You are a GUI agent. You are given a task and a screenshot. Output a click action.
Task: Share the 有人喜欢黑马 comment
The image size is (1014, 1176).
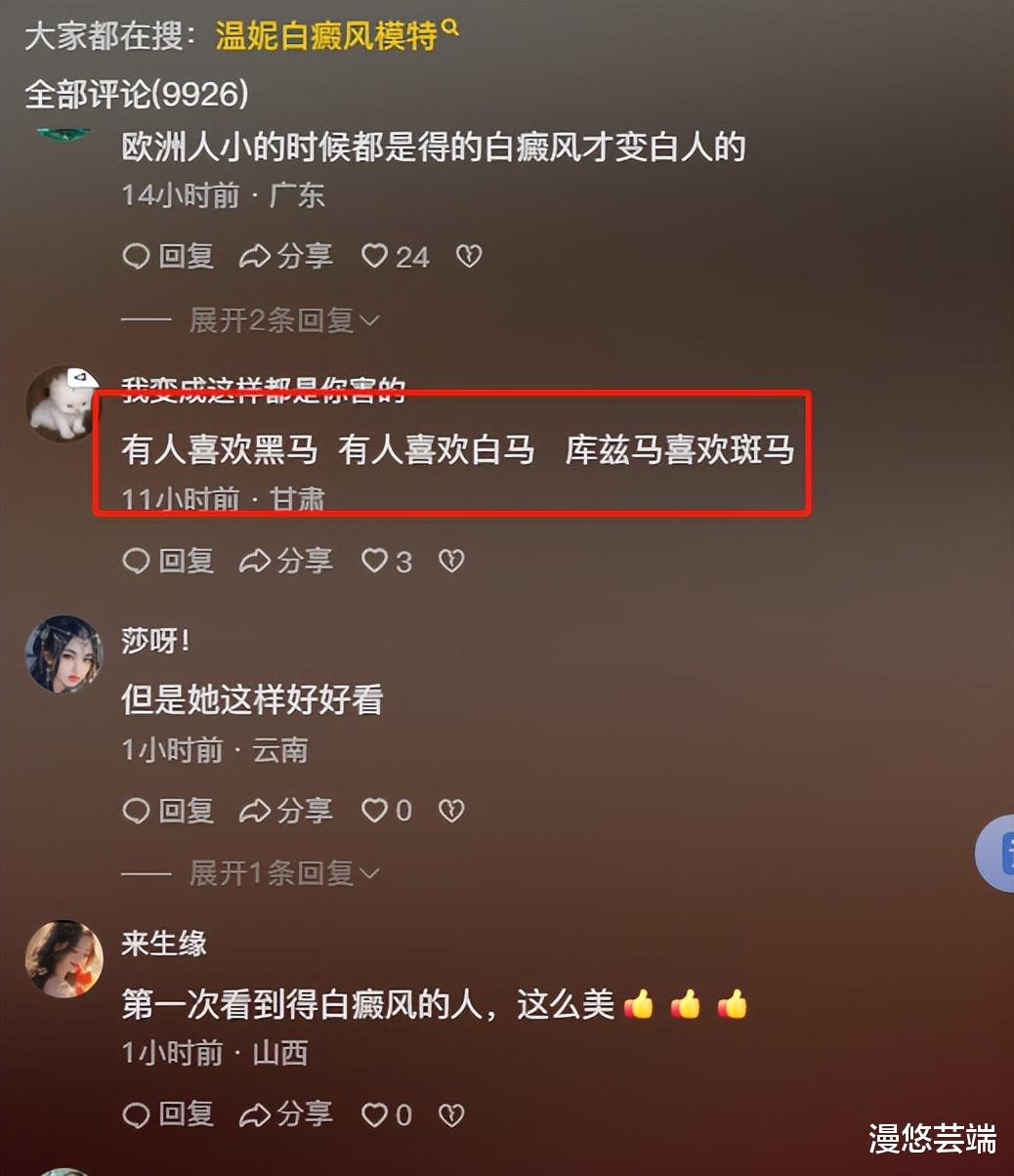point(286,561)
